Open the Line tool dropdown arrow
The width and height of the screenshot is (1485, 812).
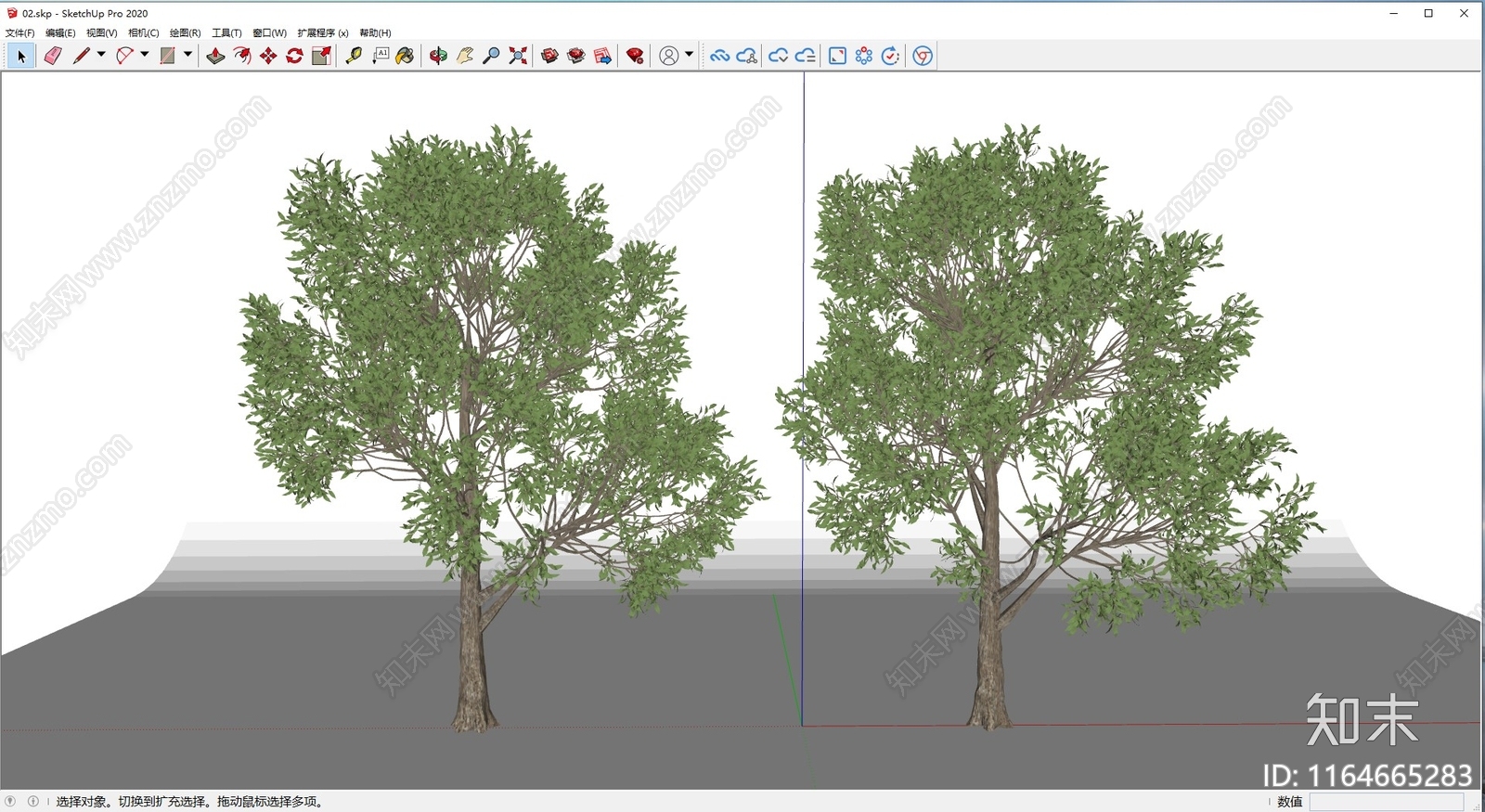click(101, 55)
